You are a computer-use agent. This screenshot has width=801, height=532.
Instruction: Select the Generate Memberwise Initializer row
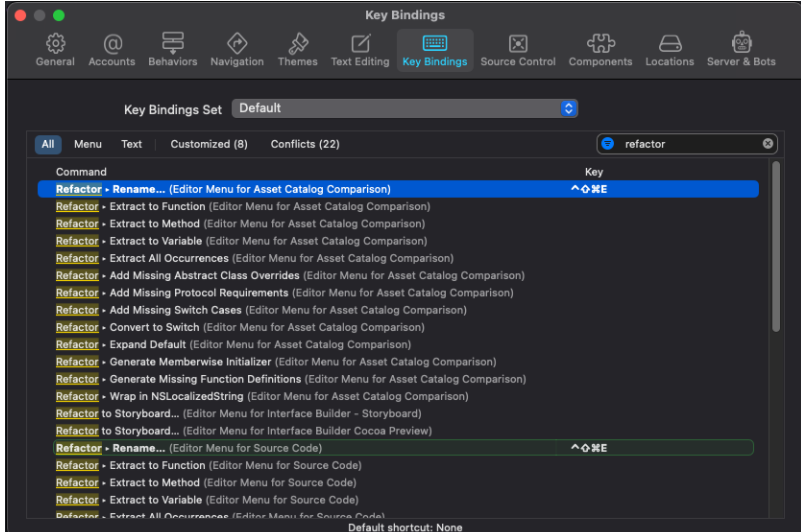coord(398,362)
